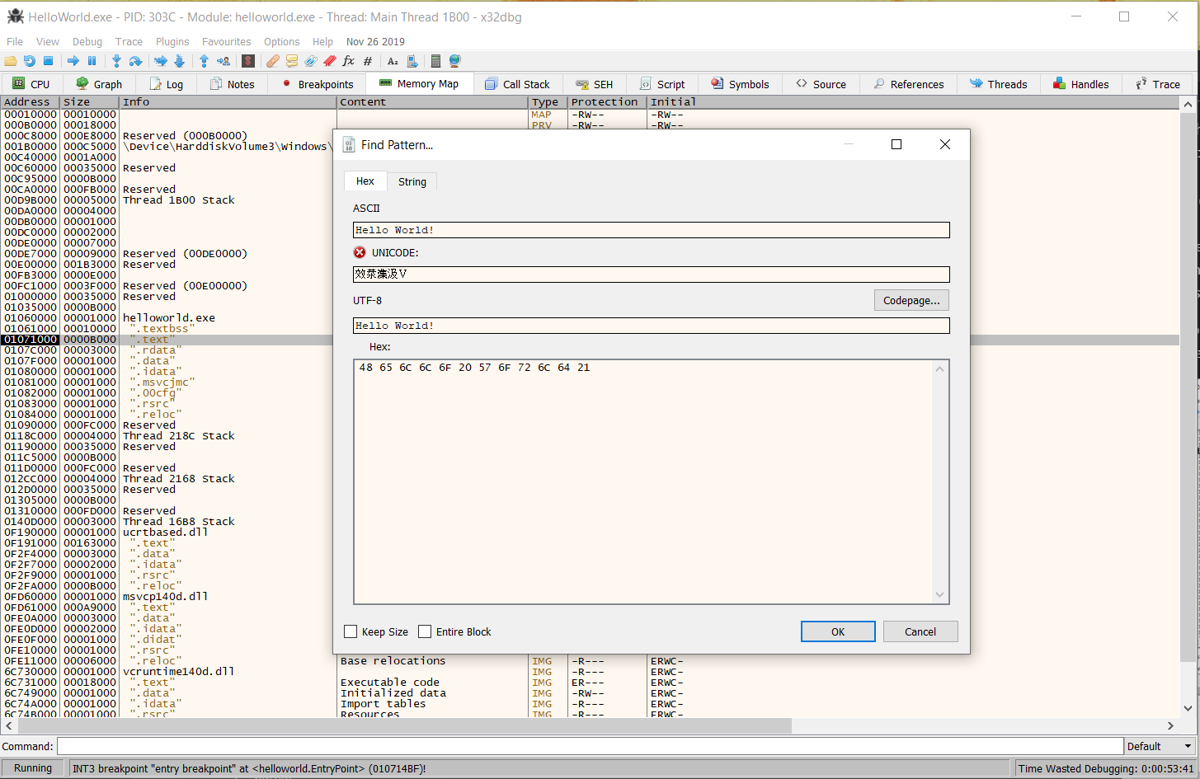Viewport: 1200px width, 779px height.
Task: Click the Codepage... button
Action: [x=911, y=300]
